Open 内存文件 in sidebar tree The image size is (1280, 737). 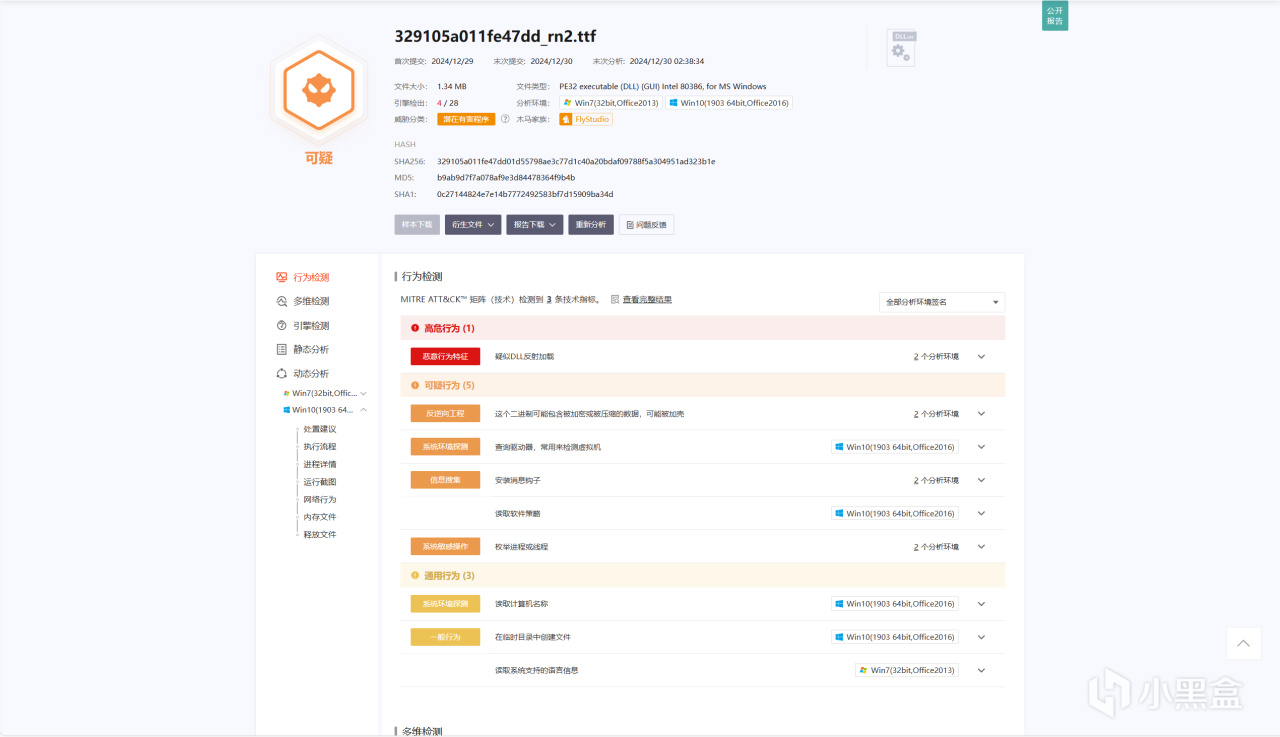pos(320,517)
